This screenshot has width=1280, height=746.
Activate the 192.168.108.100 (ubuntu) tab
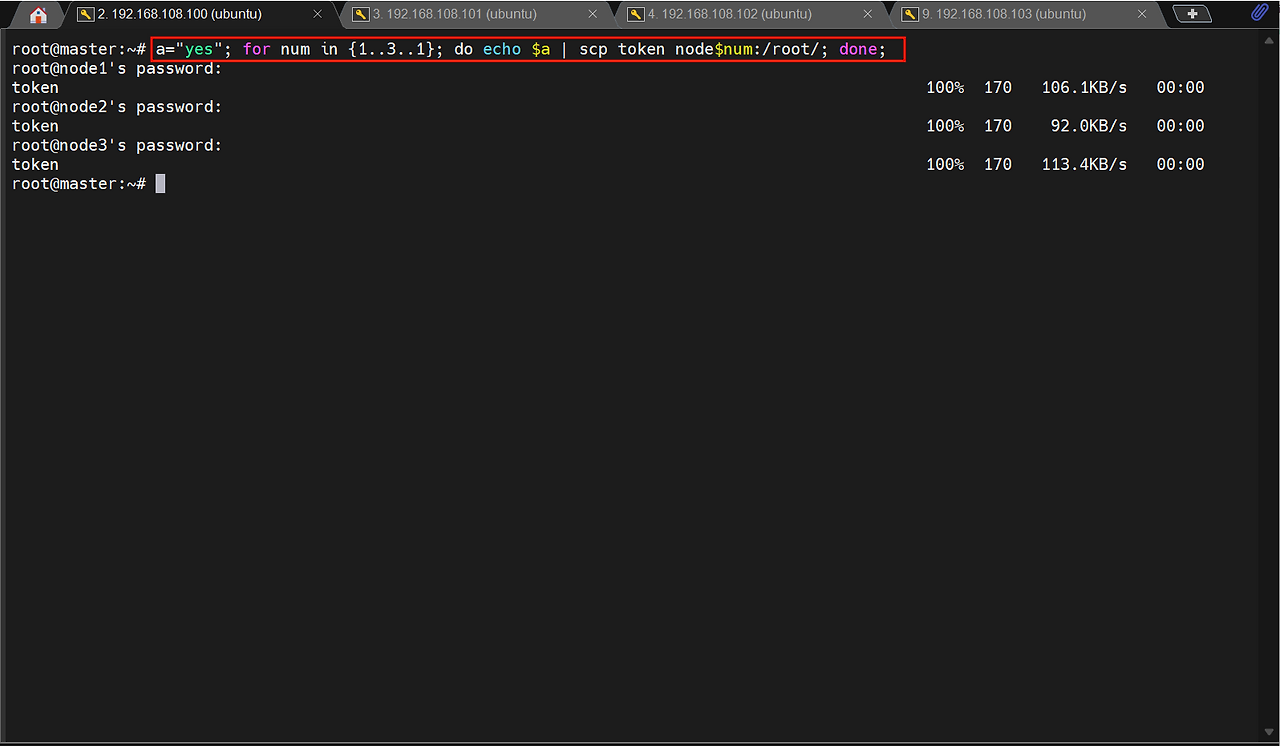point(180,15)
